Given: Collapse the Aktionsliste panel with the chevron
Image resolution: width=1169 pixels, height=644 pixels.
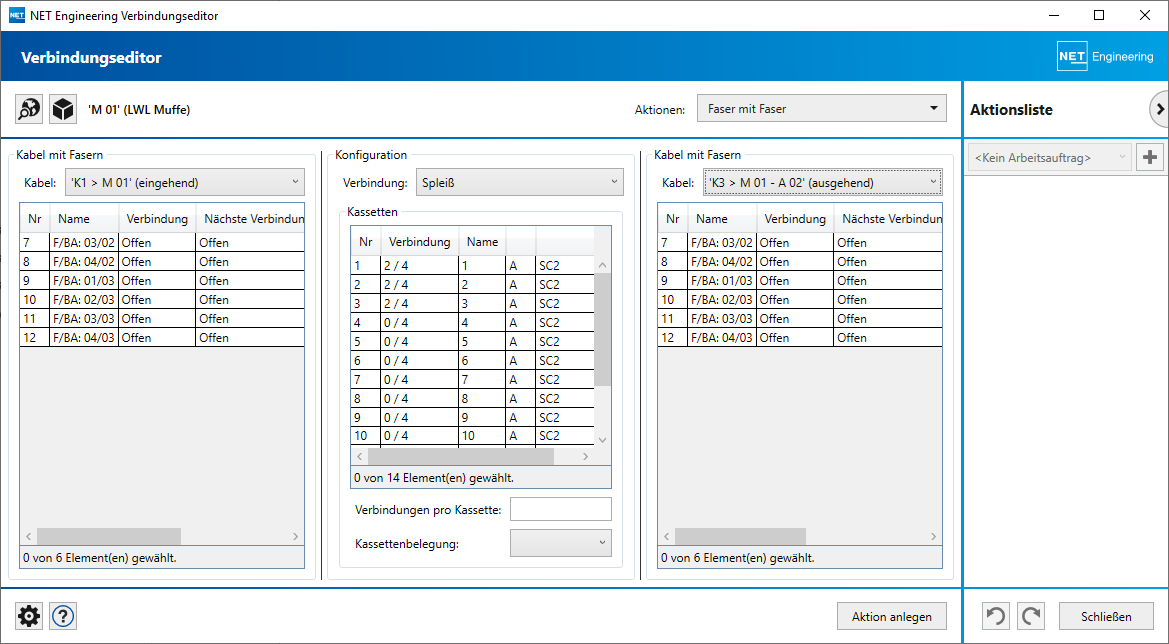Looking at the screenshot, I should (x=1159, y=109).
